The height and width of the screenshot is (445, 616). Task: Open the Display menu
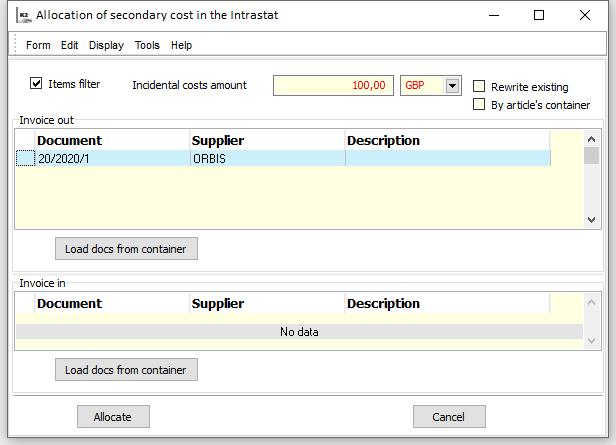pos(106,45)
